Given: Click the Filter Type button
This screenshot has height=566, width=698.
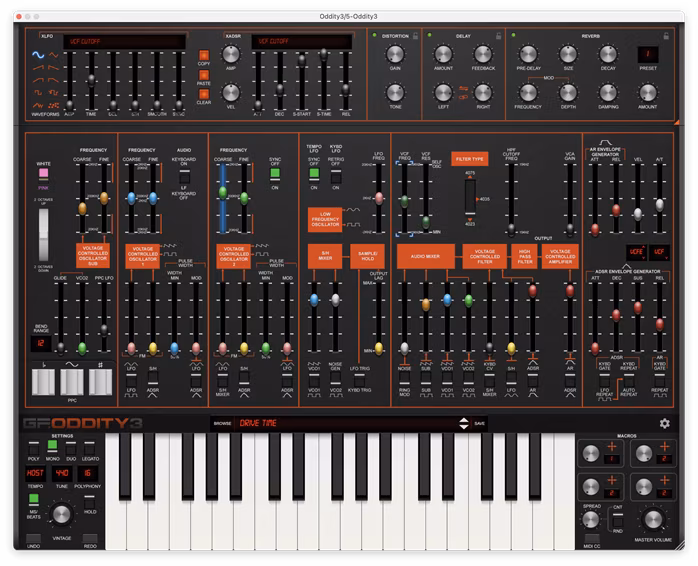Looking at the screenshot, I should click(470, 159).
